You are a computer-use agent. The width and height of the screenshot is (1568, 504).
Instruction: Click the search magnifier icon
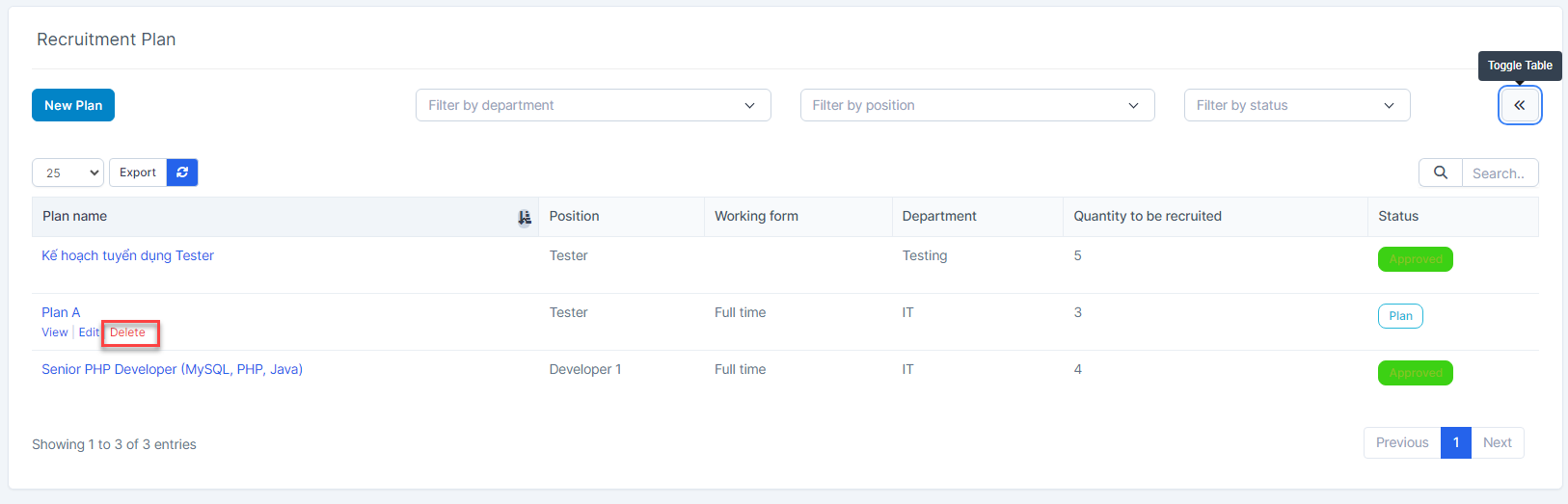(1440, 172)
